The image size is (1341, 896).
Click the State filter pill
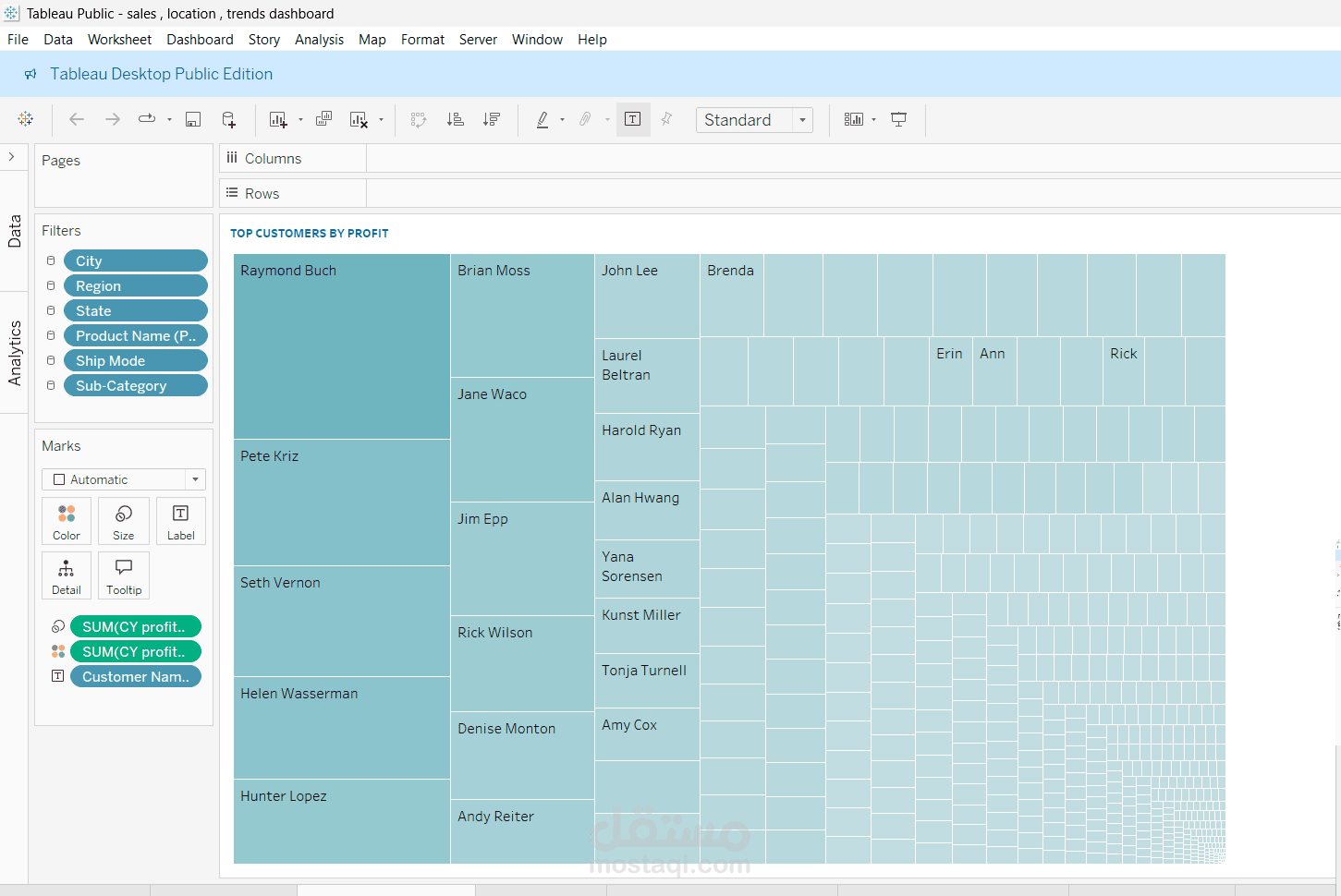click(136, 311)
